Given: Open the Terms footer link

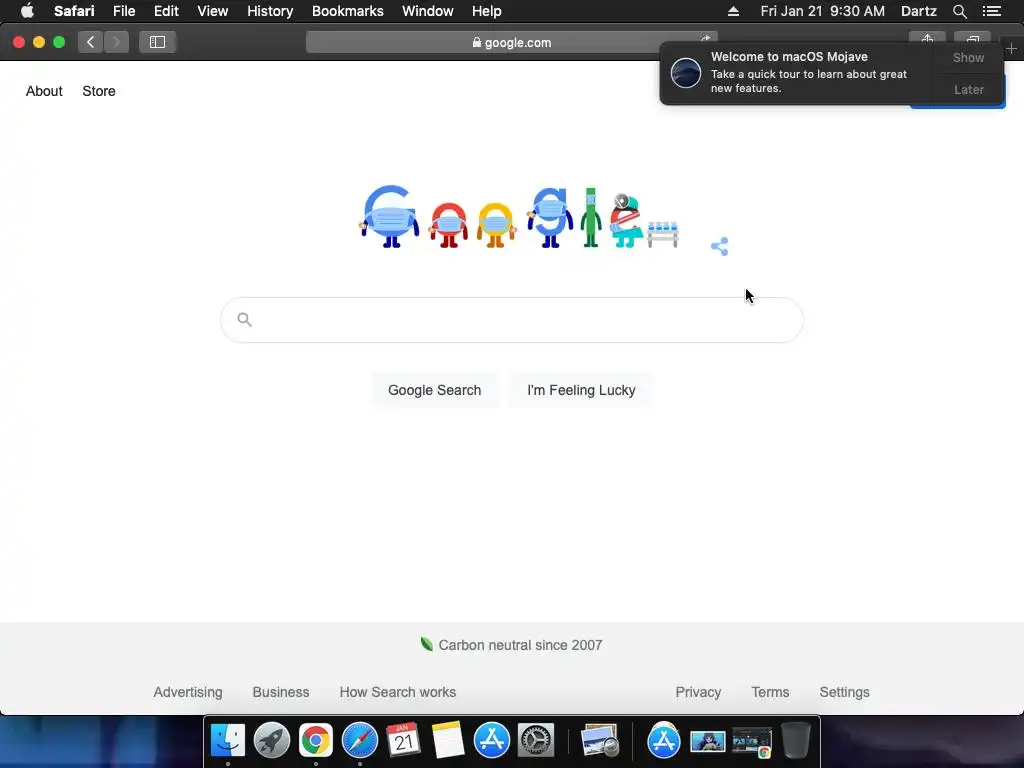Looking at the screenshot, I should click(x=770, y=692).
